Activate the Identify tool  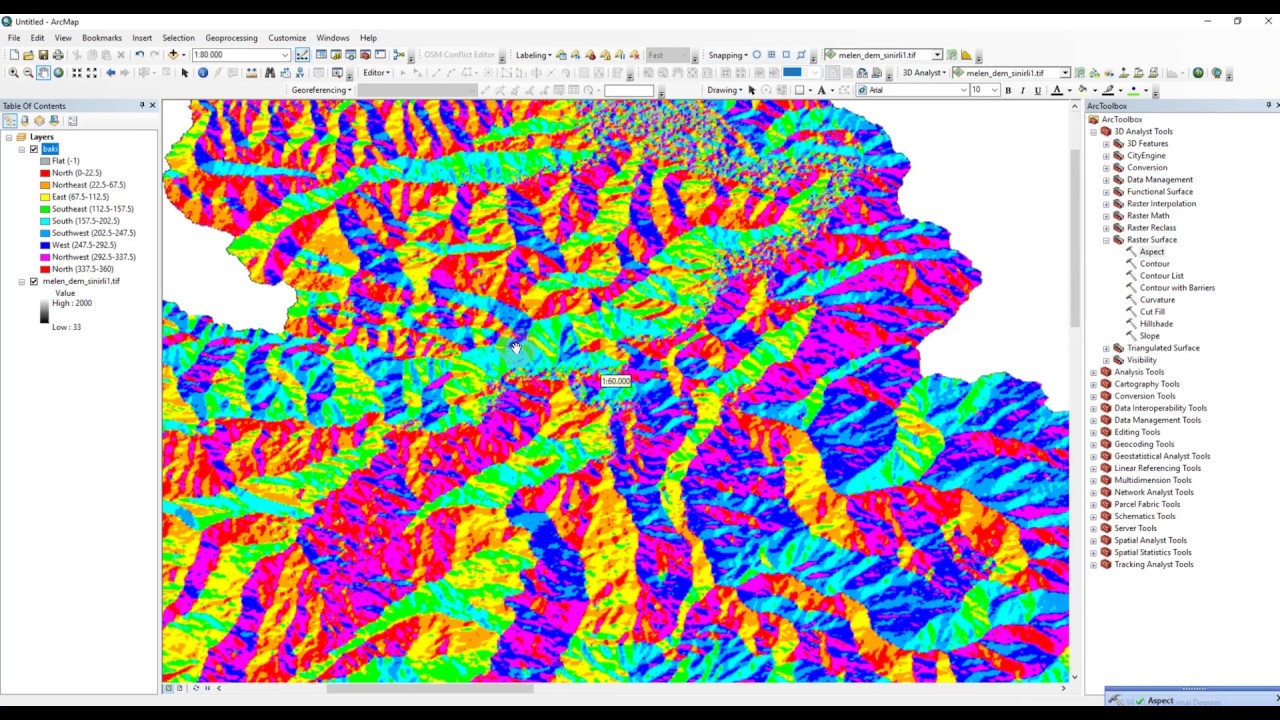[203, 73]
